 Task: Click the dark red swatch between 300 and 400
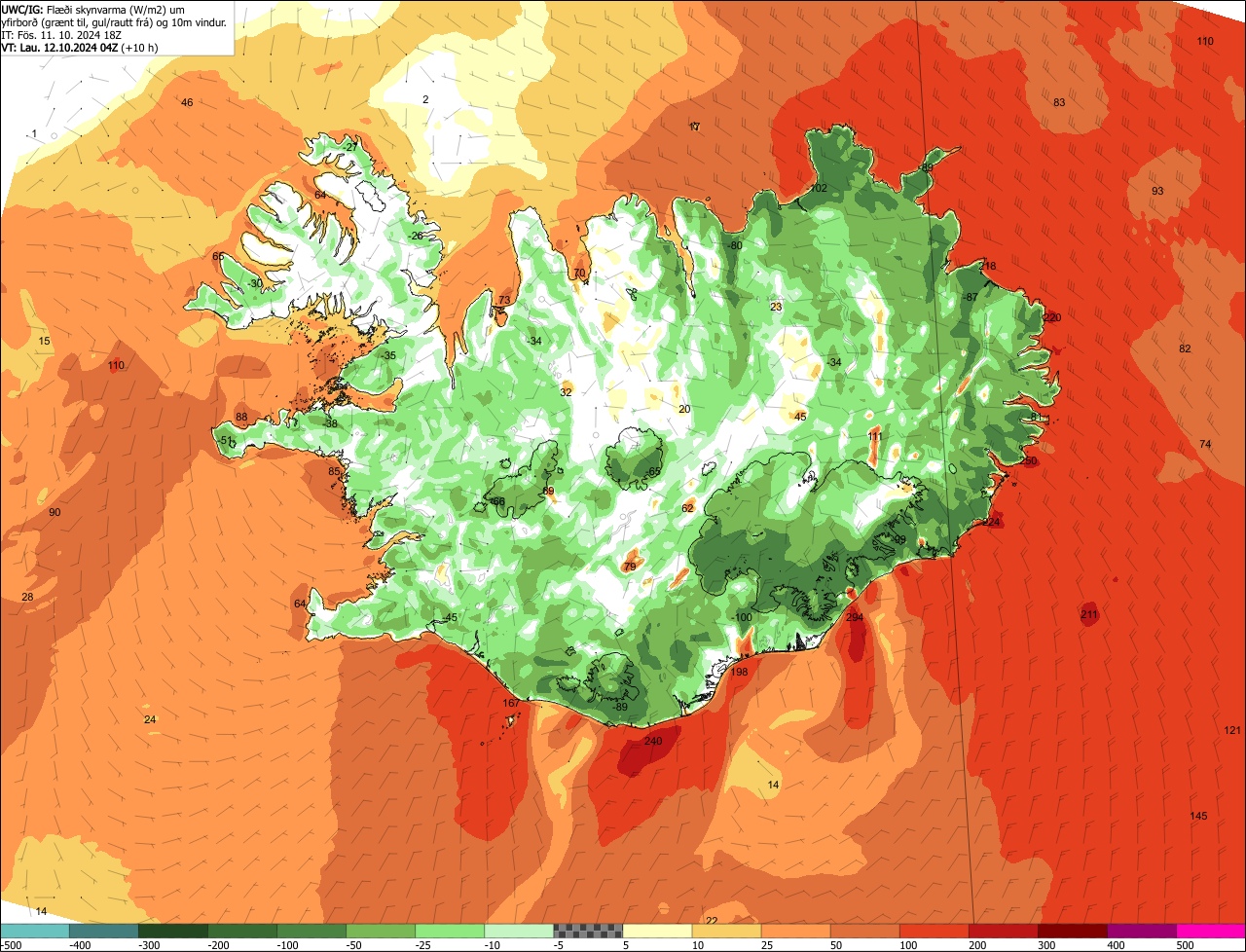(x=1072, y=931)
